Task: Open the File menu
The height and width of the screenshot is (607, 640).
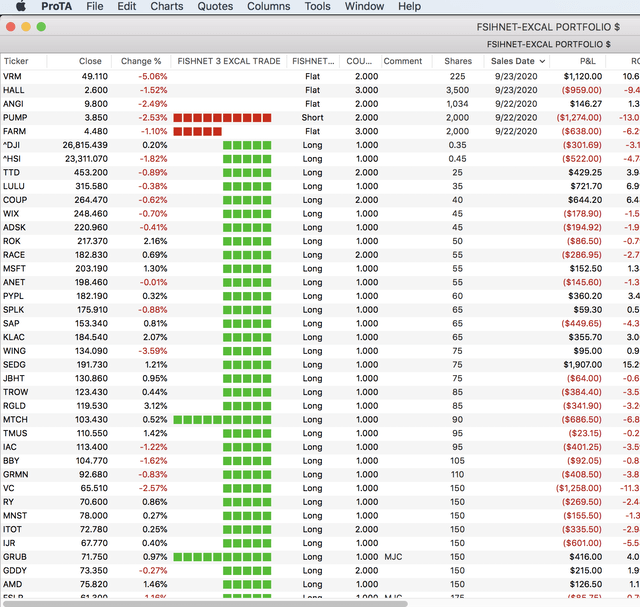Action: [x=95, y=6]
